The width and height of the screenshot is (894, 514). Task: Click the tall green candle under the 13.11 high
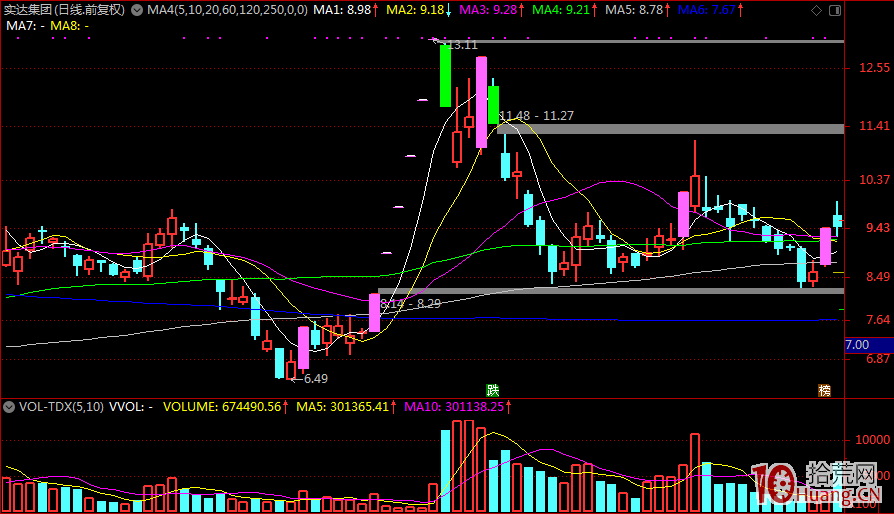coord(445,76)
